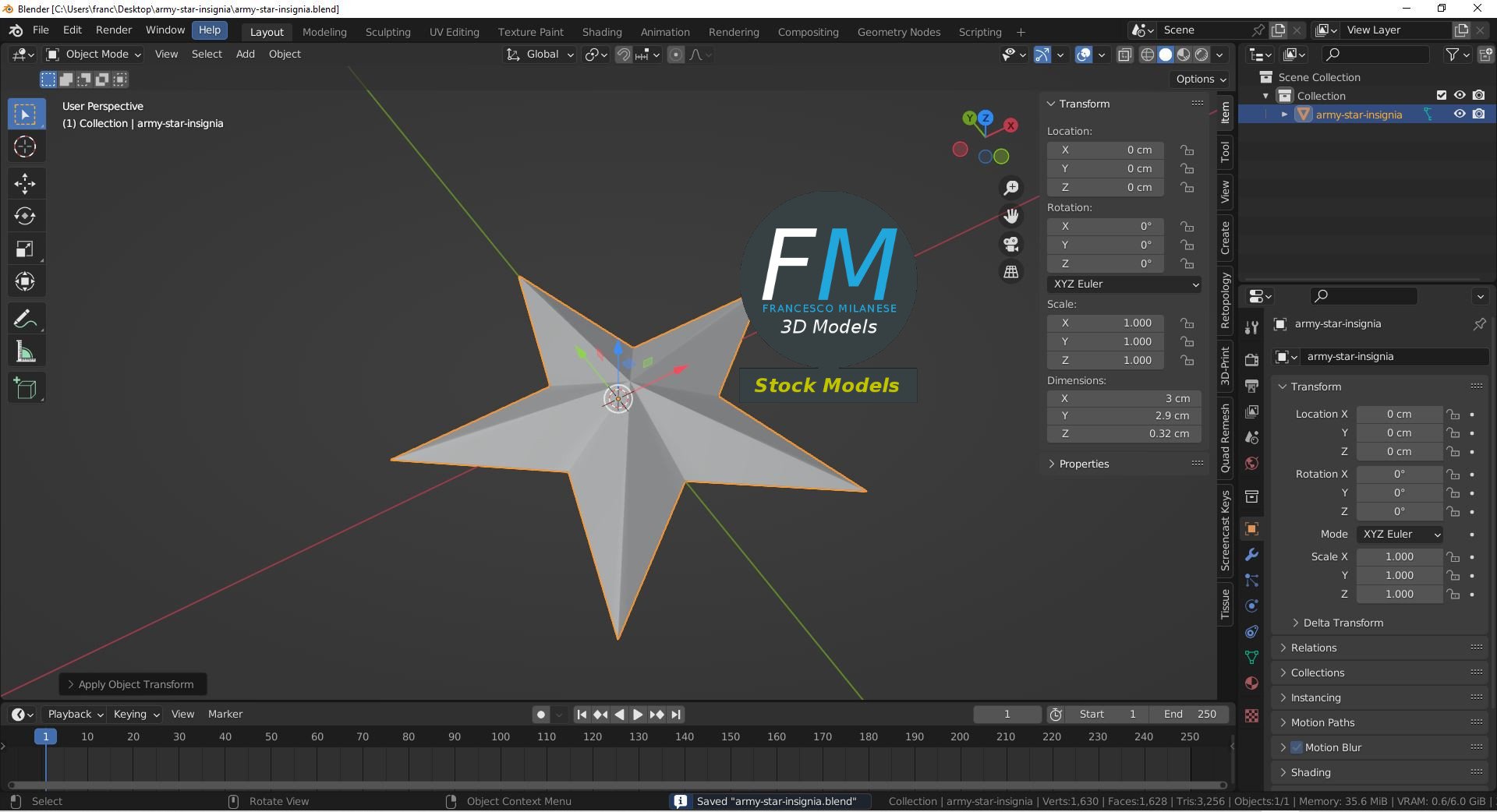Switch to the UV Editing workspace
The image size is (1497, 812).
coord(454,32)
